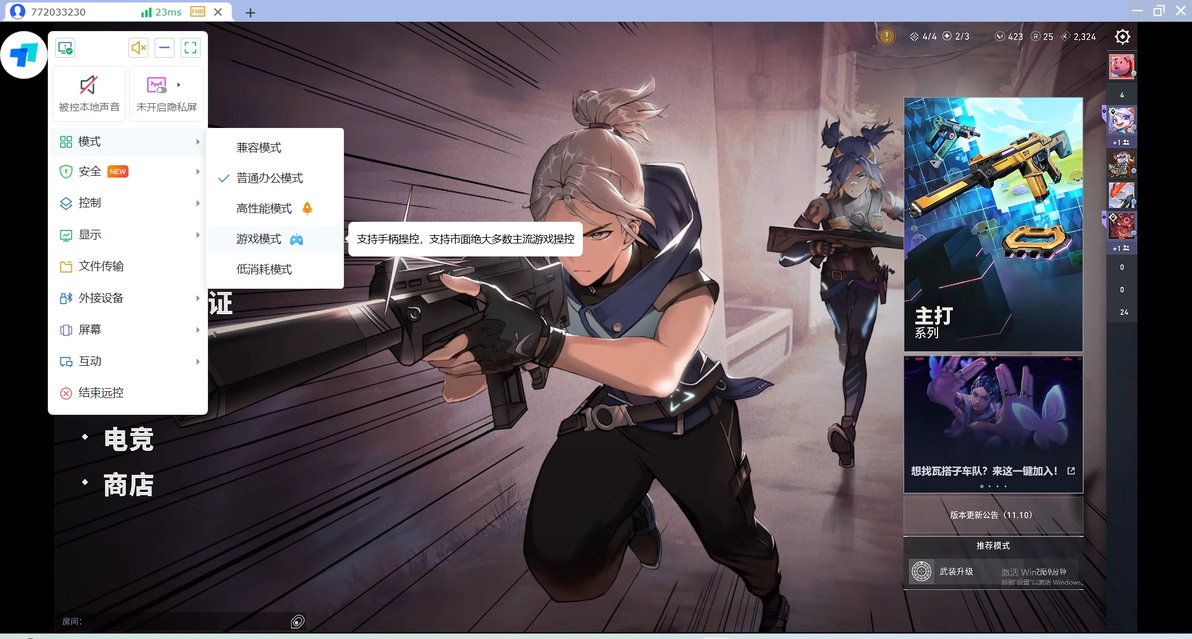
Task: Click the carousel page indicator dots
Action: 994,486
